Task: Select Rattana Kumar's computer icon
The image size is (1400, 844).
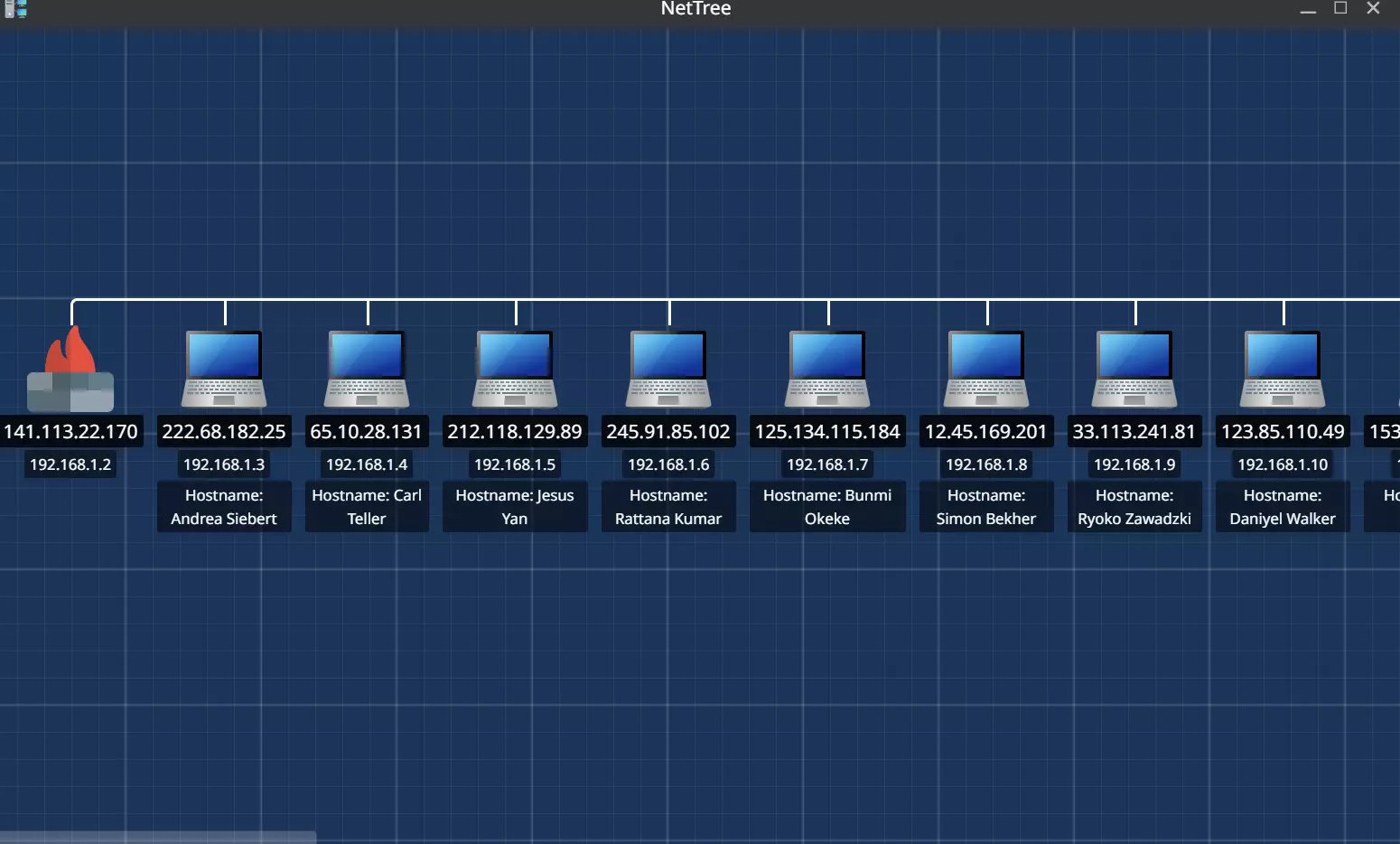Action: coord(668,370)
